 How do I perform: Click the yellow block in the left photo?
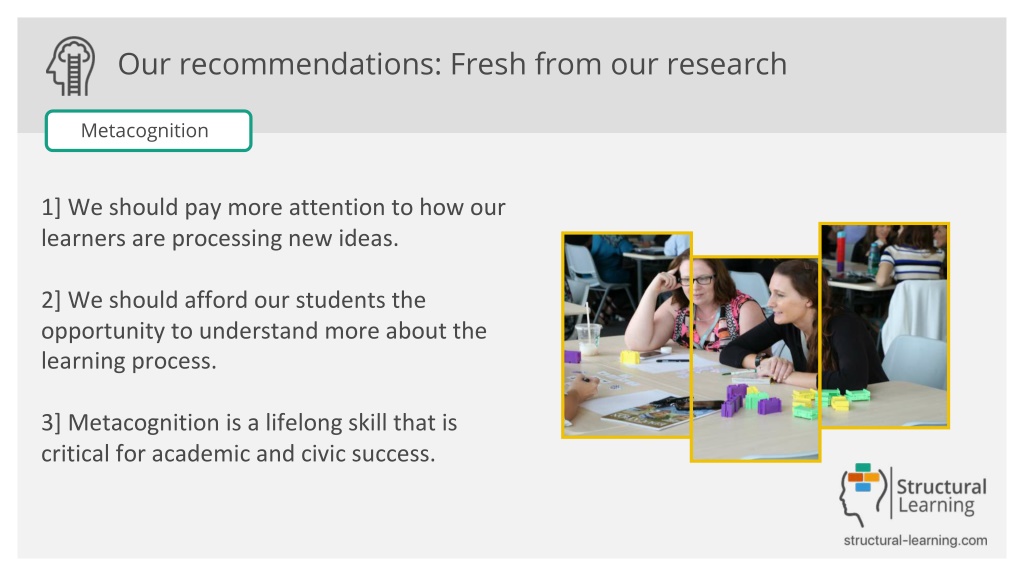pyautogui.click(x=630, y=357)
